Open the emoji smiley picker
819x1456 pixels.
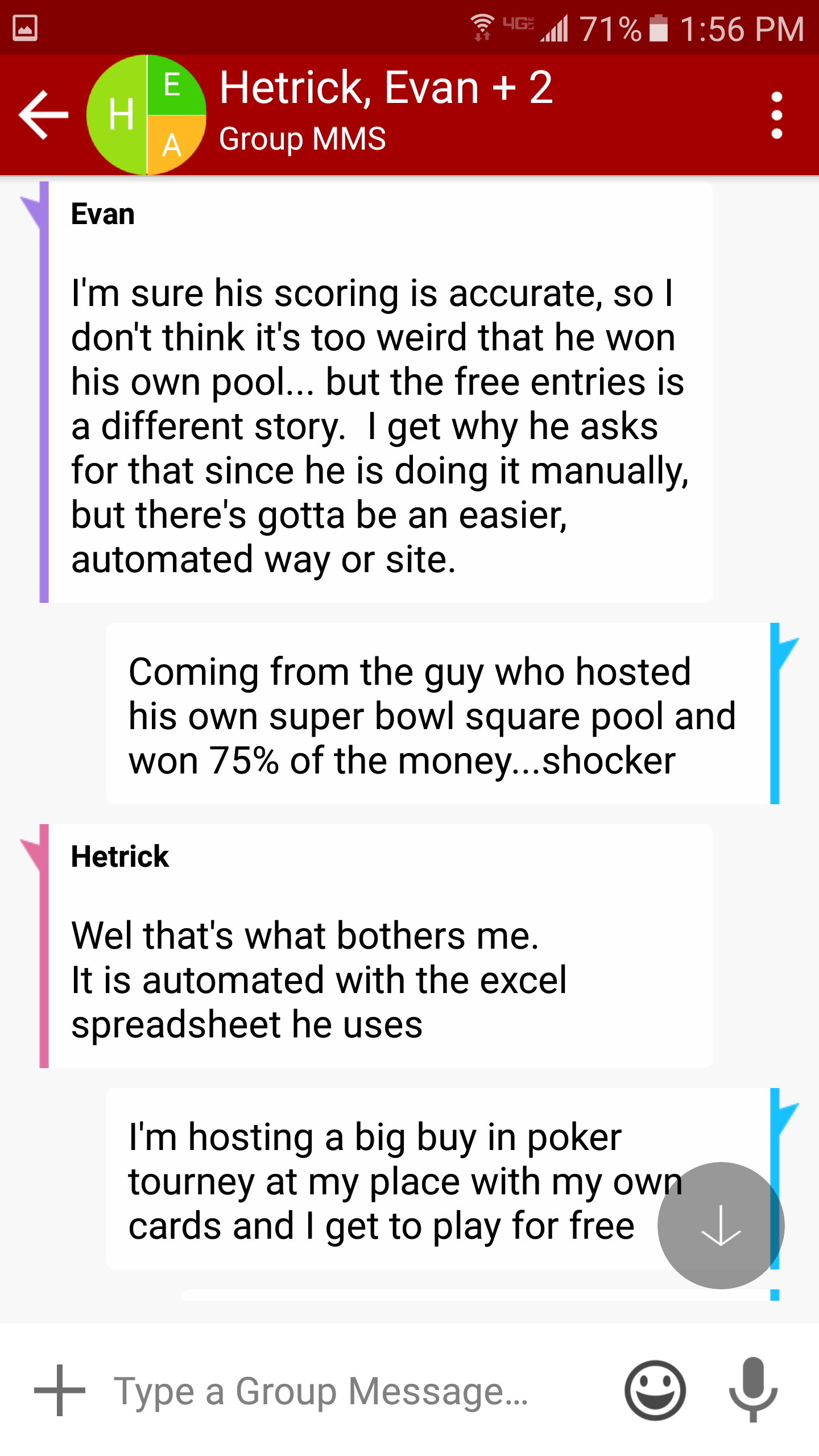click(655, 1390)
